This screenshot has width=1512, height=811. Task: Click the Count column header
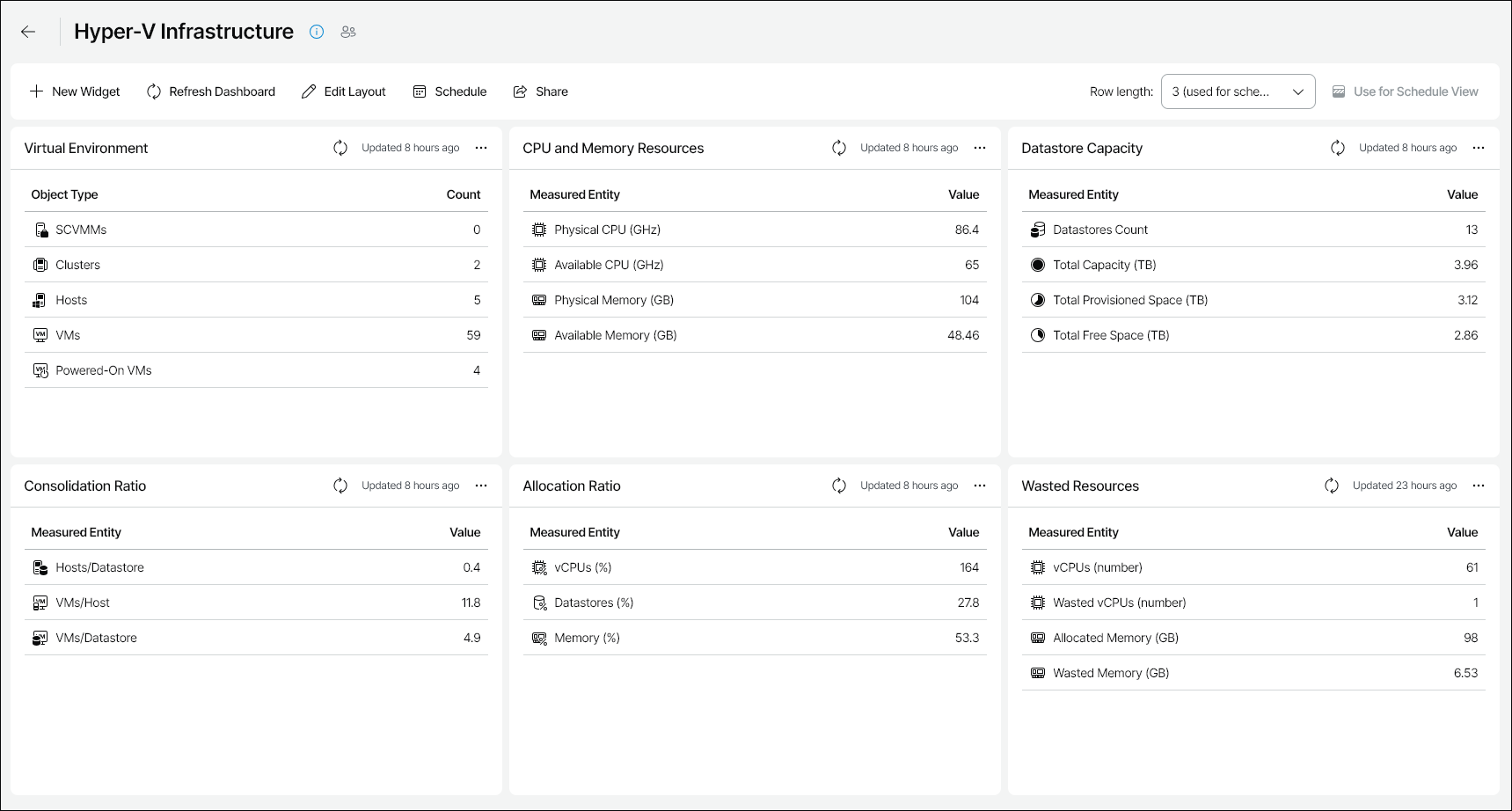click(x=464, y=194)
